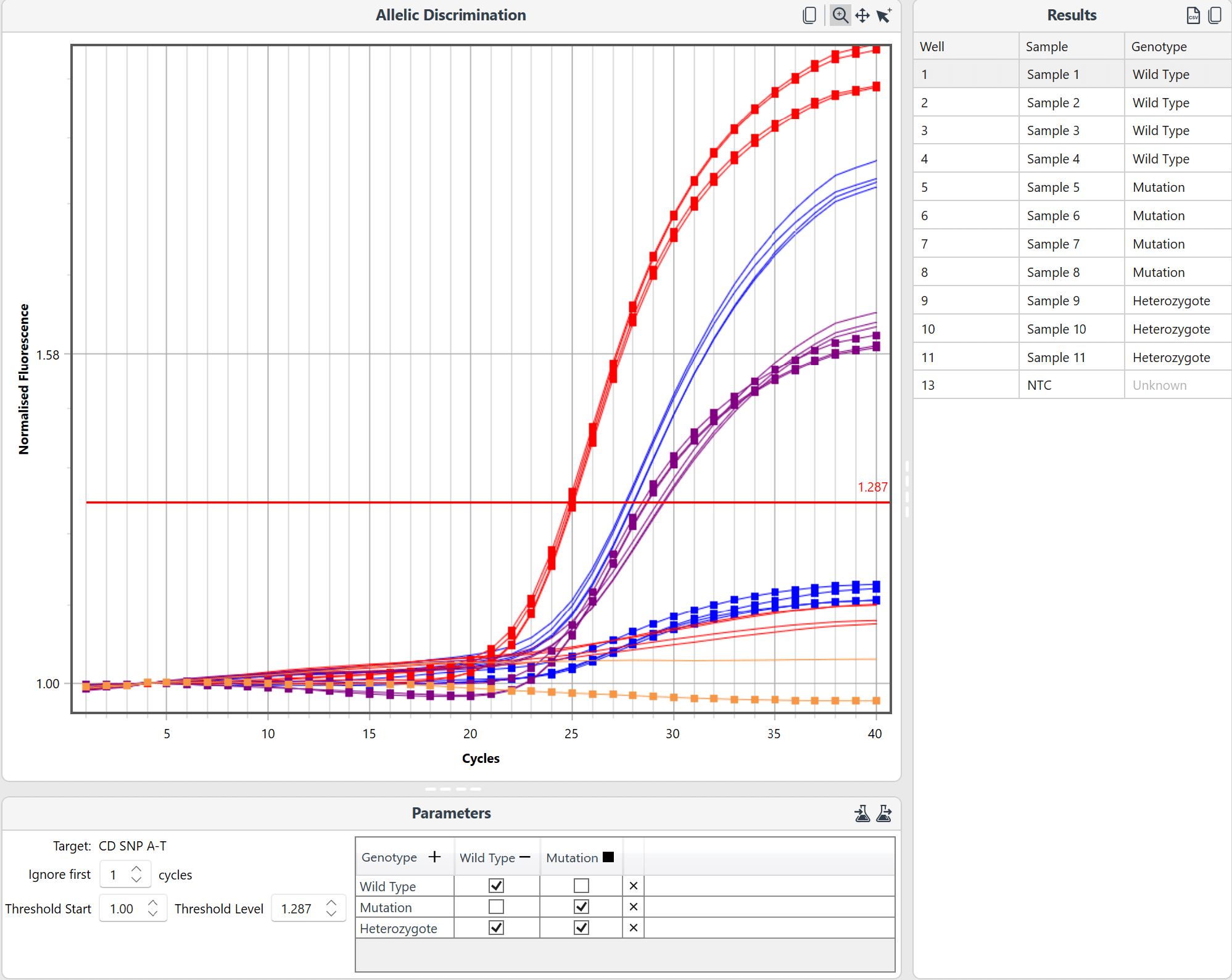The image size is (1232, 980).
Task: Click import parameters flask icon
Action: (862, 813)
